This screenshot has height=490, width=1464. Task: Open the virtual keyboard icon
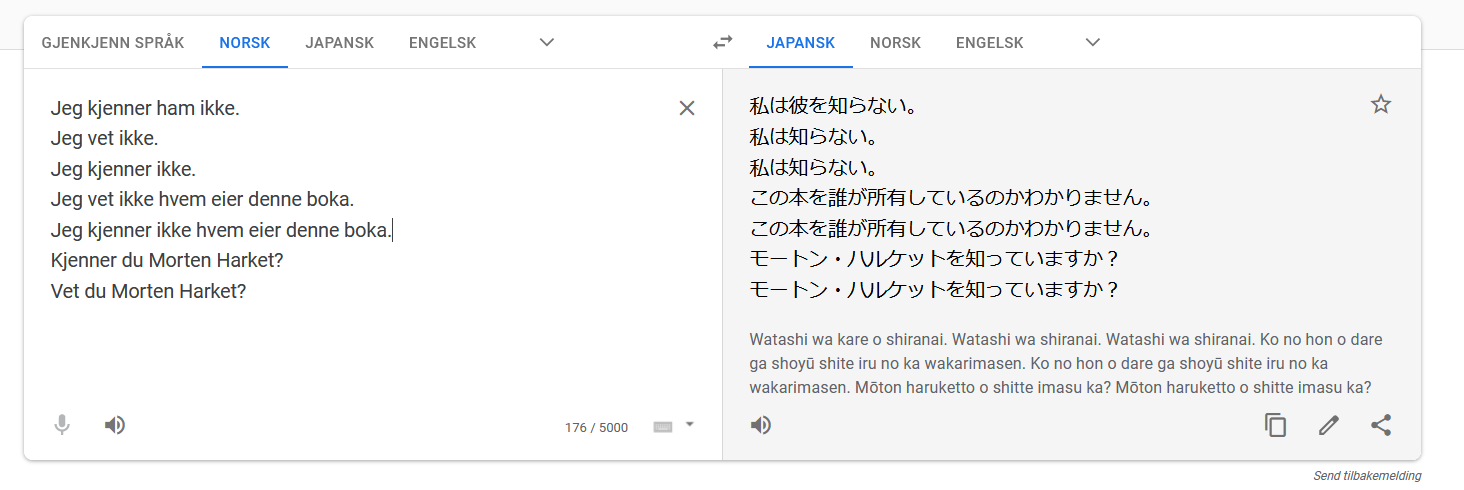(x=663, y=427)
